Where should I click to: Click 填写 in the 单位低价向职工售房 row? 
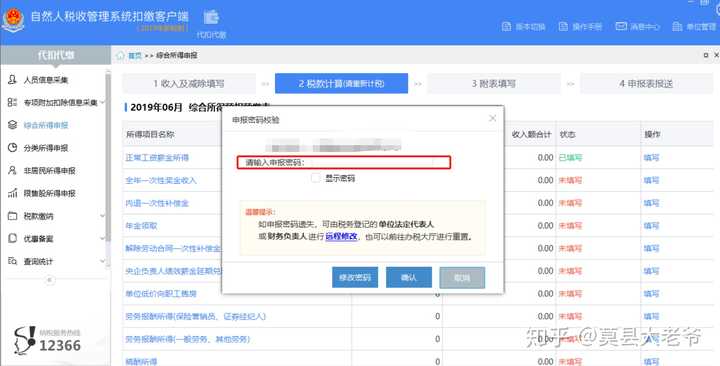(x=651, y=293)
